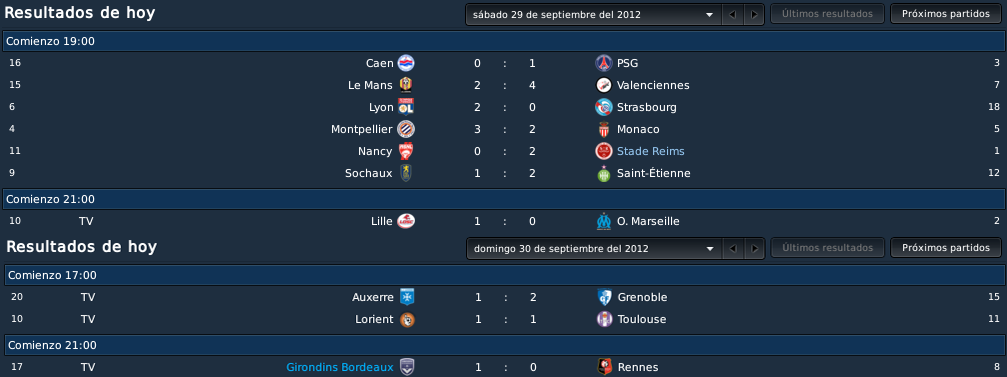Go to previous day from sábado 29

pos(732,14)
